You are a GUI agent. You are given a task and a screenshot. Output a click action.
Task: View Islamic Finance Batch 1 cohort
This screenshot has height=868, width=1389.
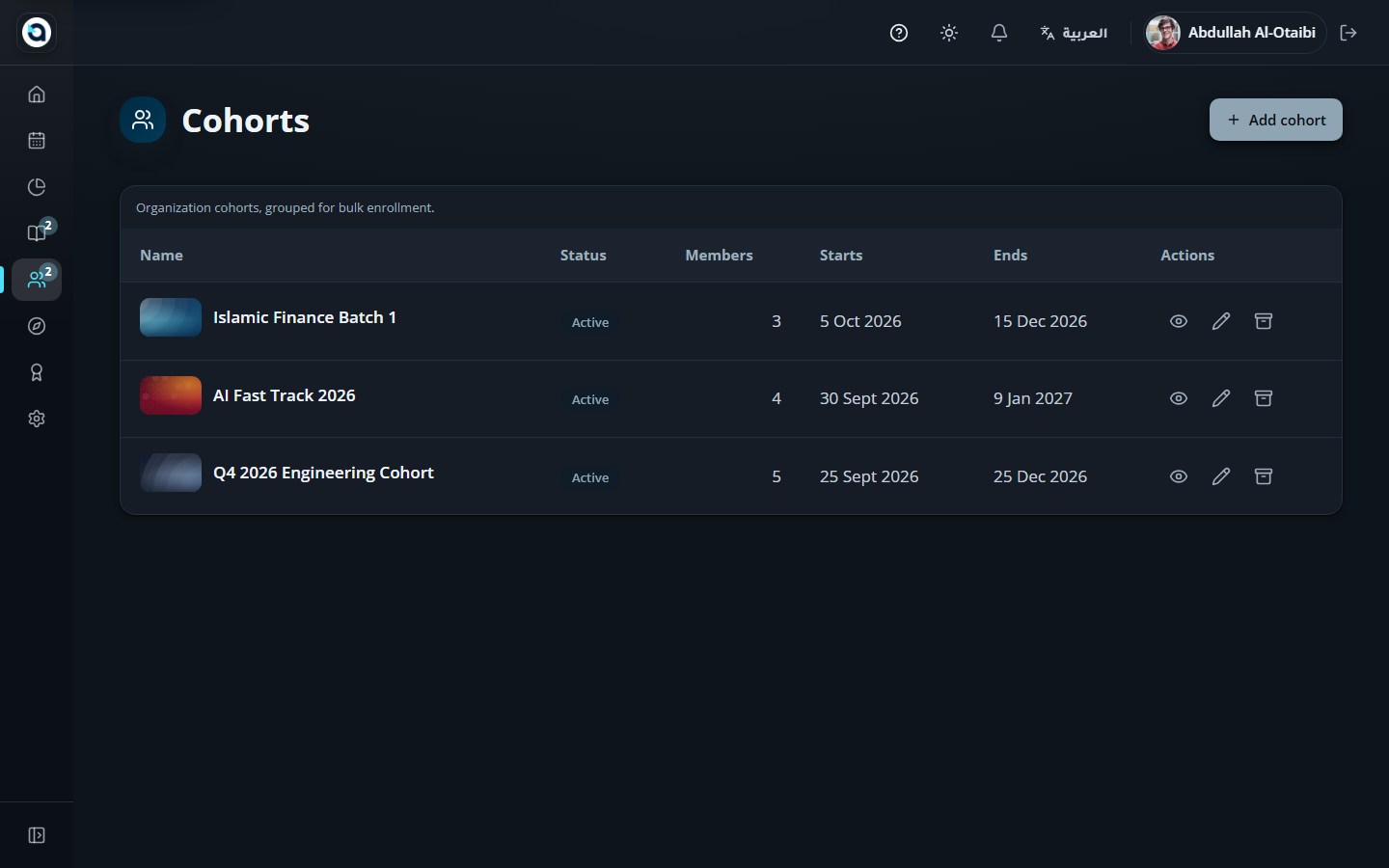tap(1179, 321)
